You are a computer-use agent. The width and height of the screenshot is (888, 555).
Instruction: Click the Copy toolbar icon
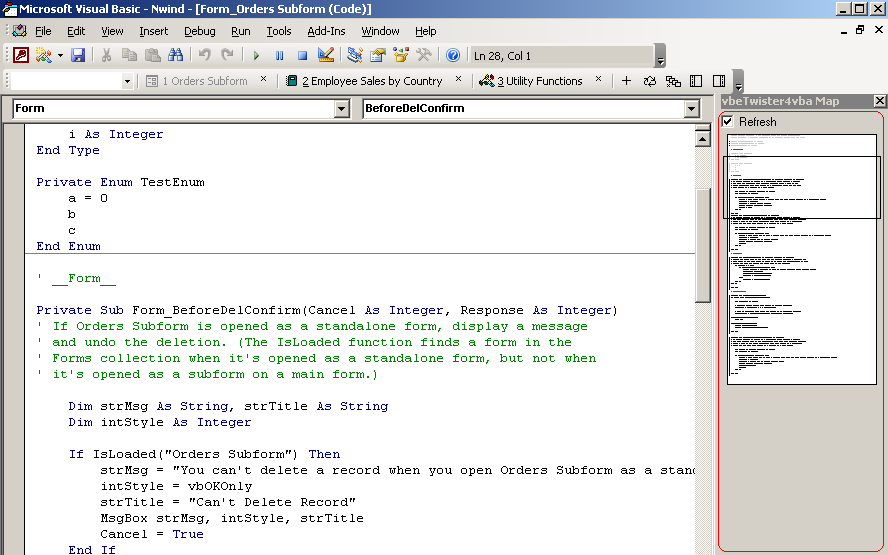[x=130, y=55]
